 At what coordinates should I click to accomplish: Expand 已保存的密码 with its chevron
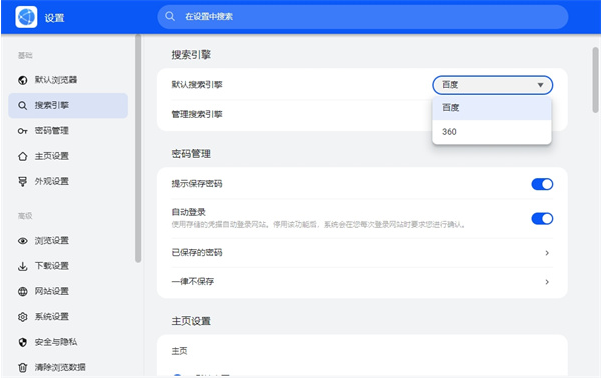547,253
